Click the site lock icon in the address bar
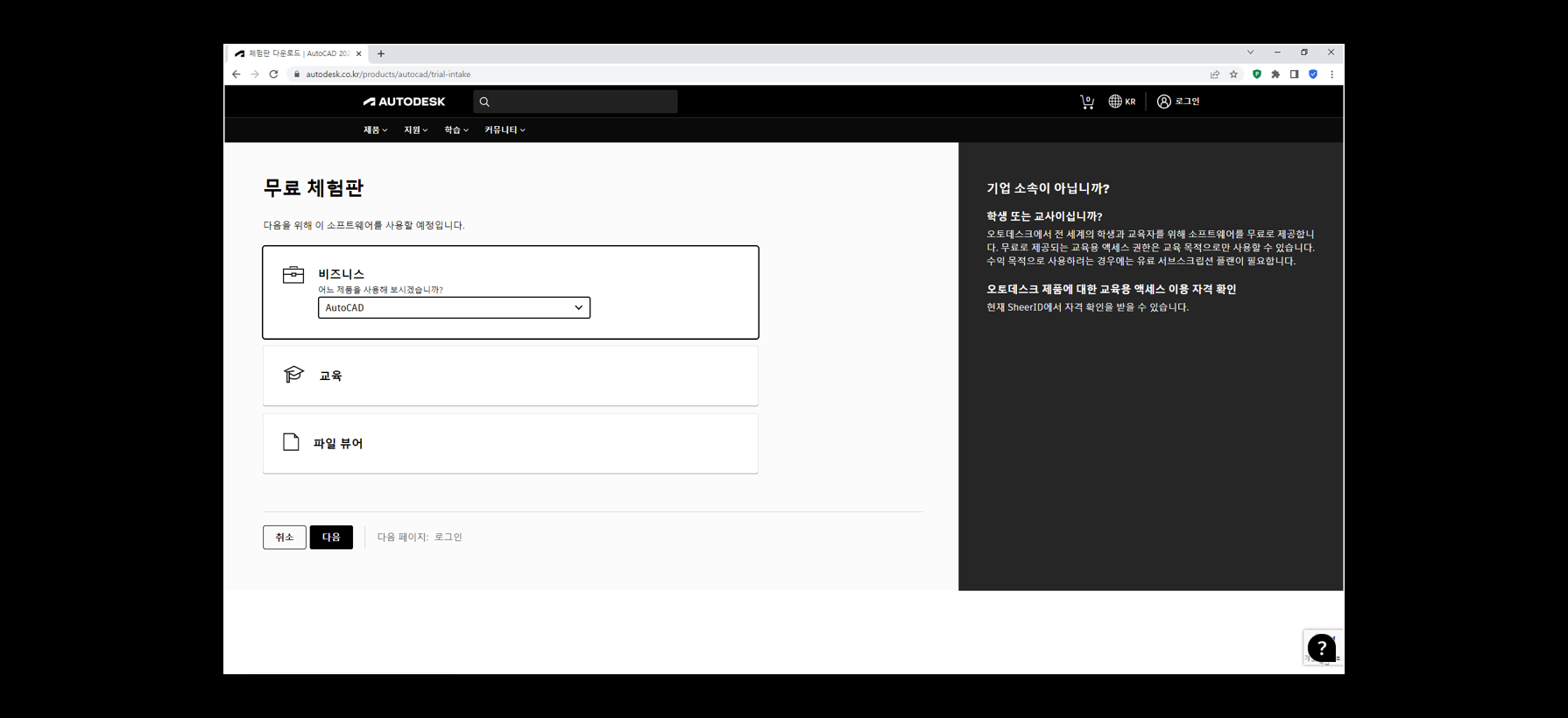 pyautogui.click(x=297, y=74)
